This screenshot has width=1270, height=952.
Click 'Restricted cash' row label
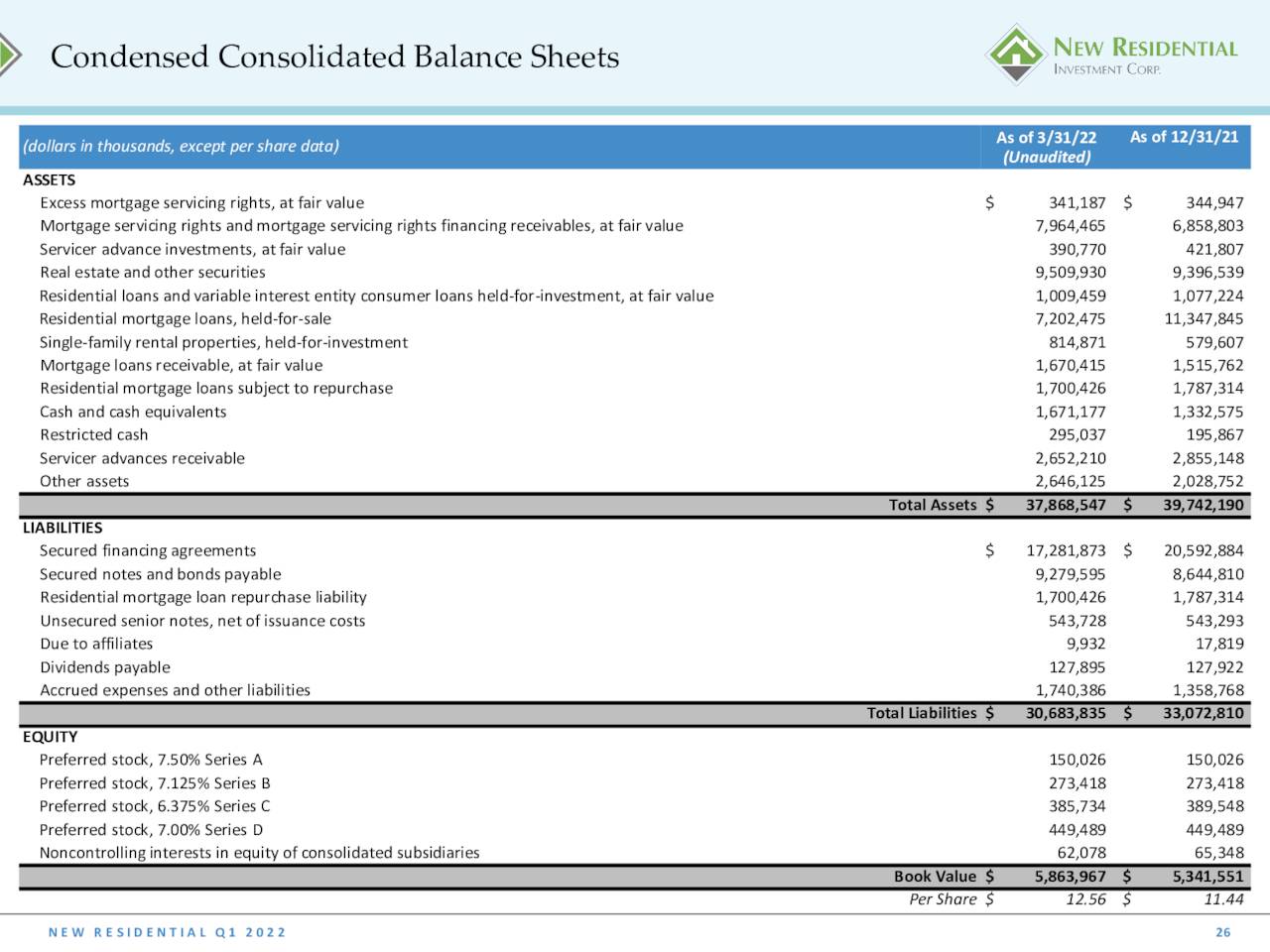[x=93, y=434]
